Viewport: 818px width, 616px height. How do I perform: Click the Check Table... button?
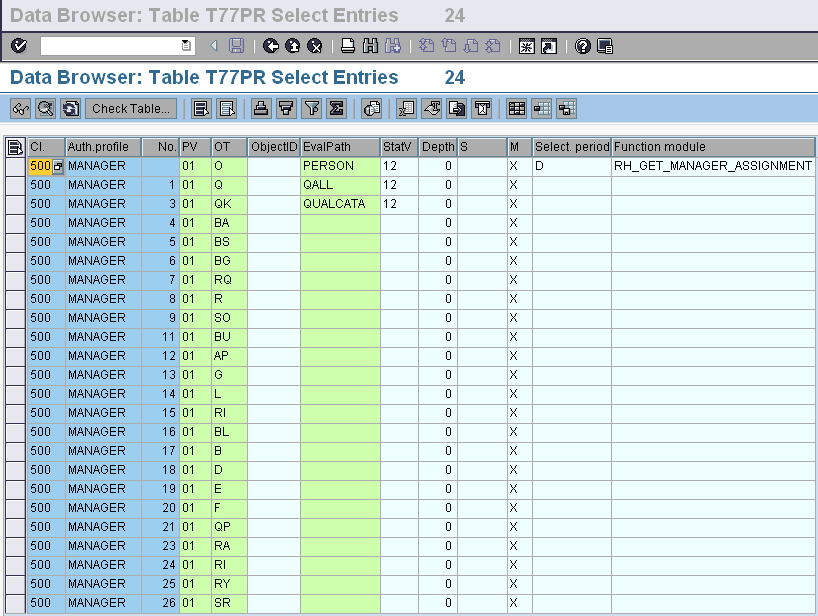click(131, 108)
